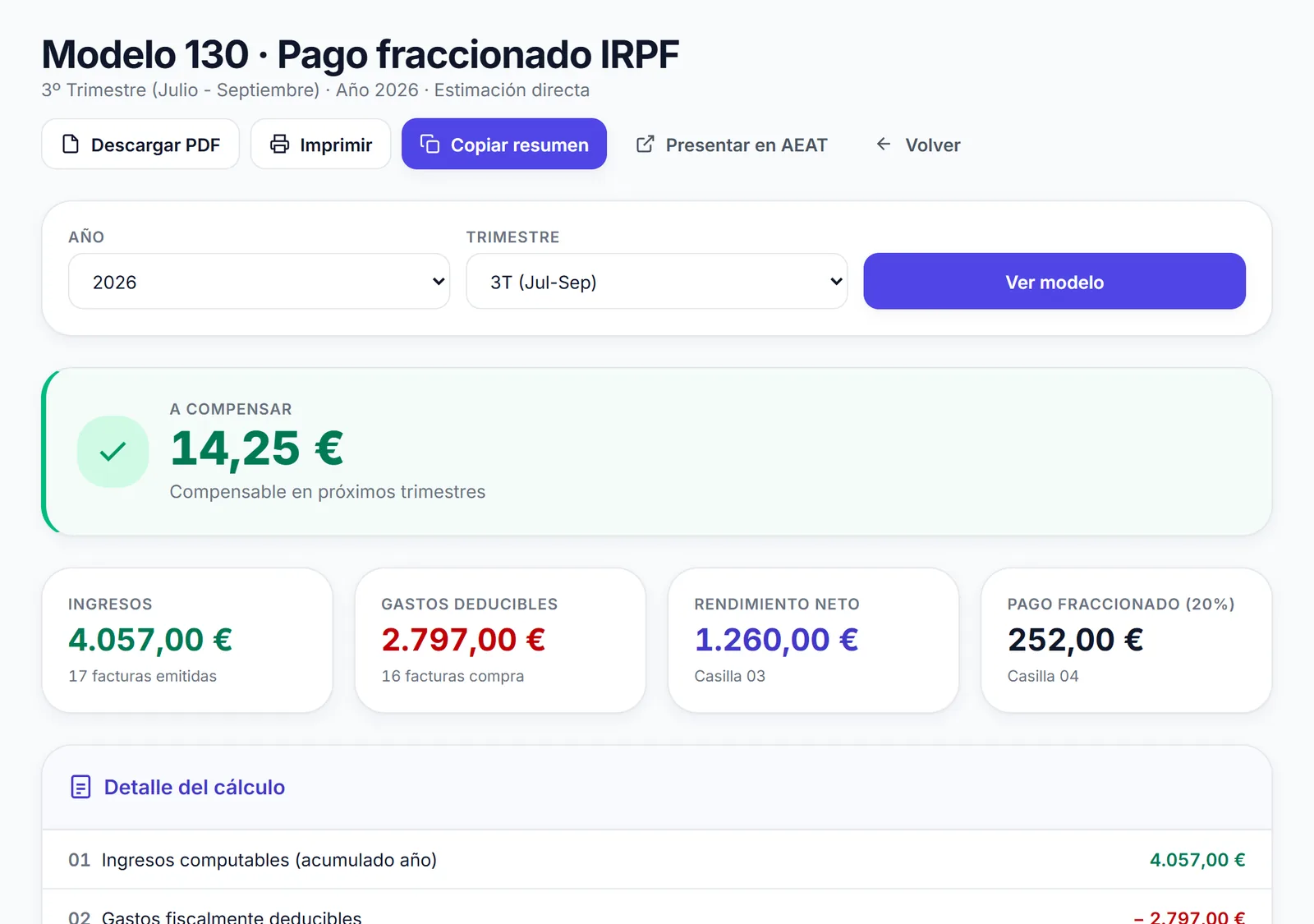1314x924 pixels.
Task: Click row 02 Gastos fiscalmente deducibles
Action: tap(656, 908)
